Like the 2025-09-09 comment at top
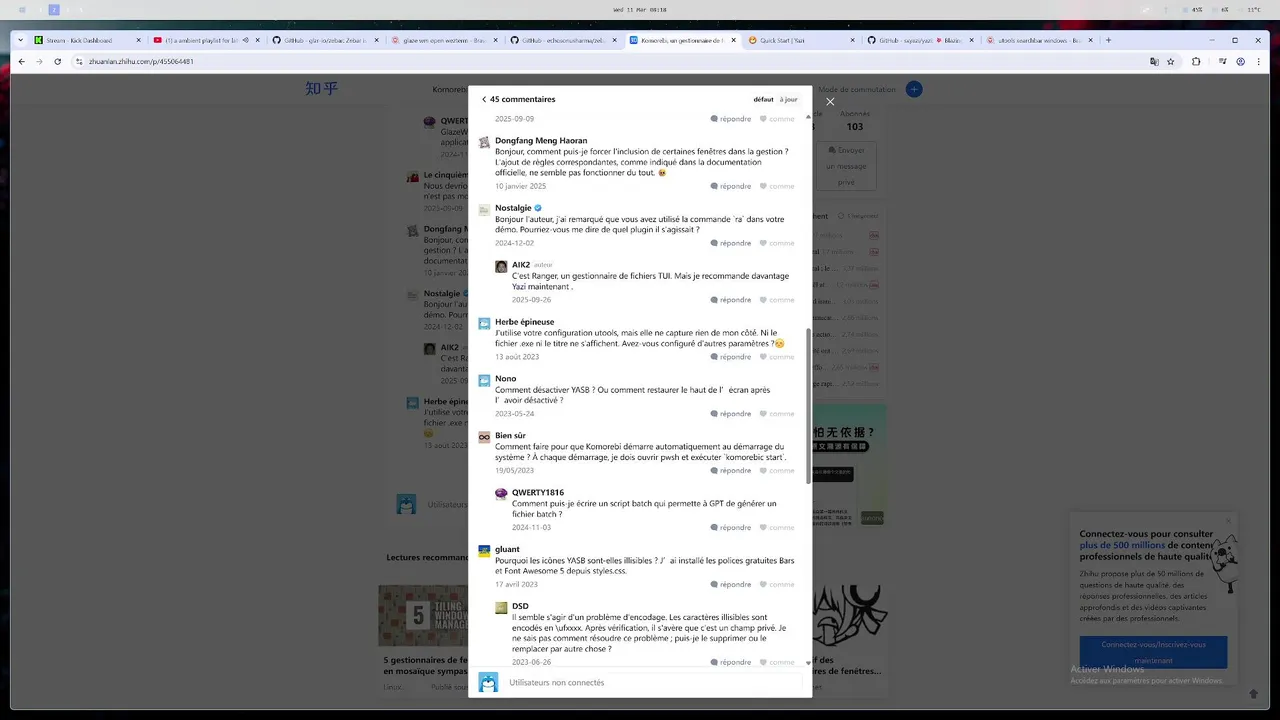 777,119
